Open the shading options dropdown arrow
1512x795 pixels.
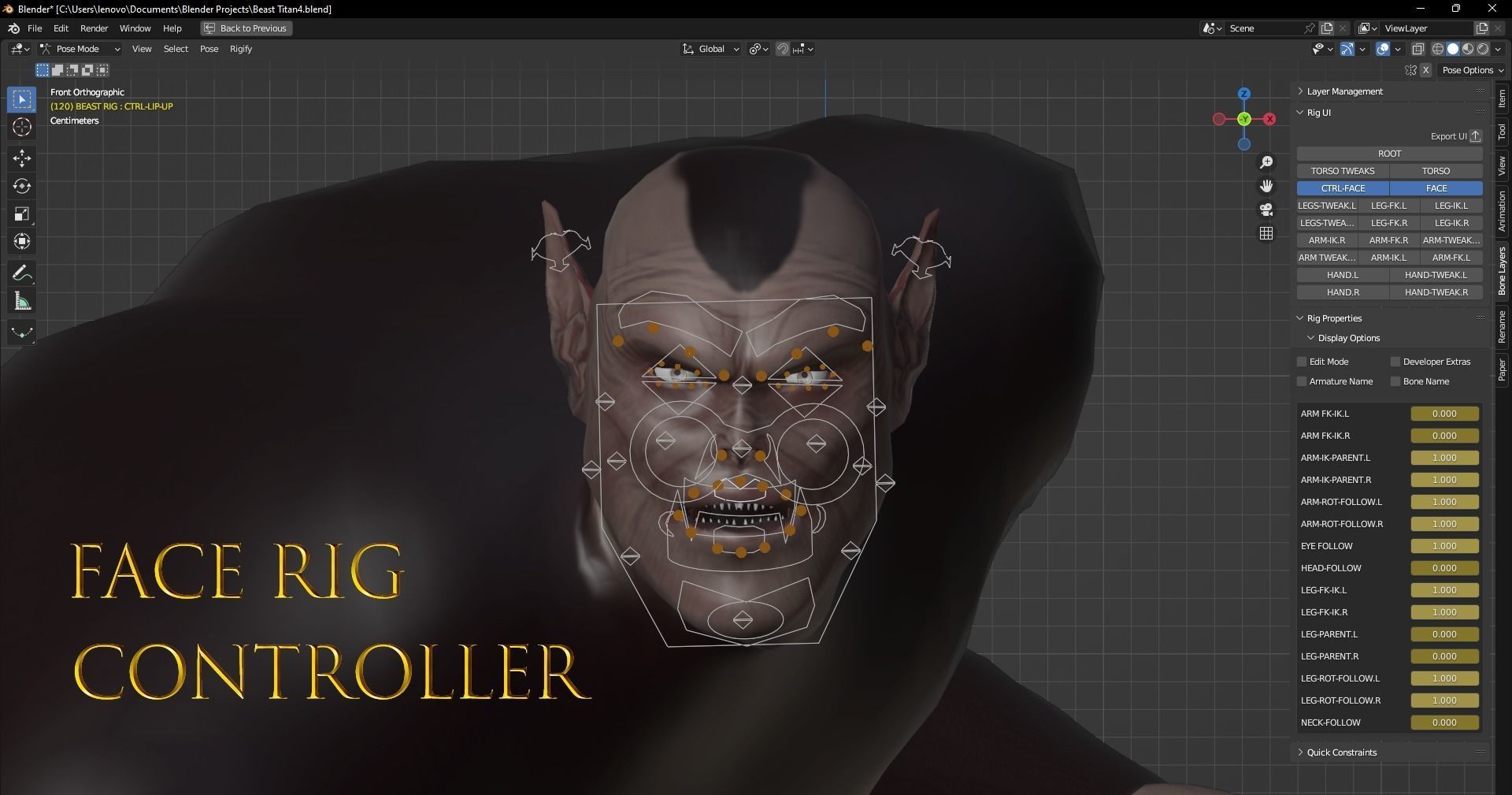pyautogui.click(x=1498, y=49)
